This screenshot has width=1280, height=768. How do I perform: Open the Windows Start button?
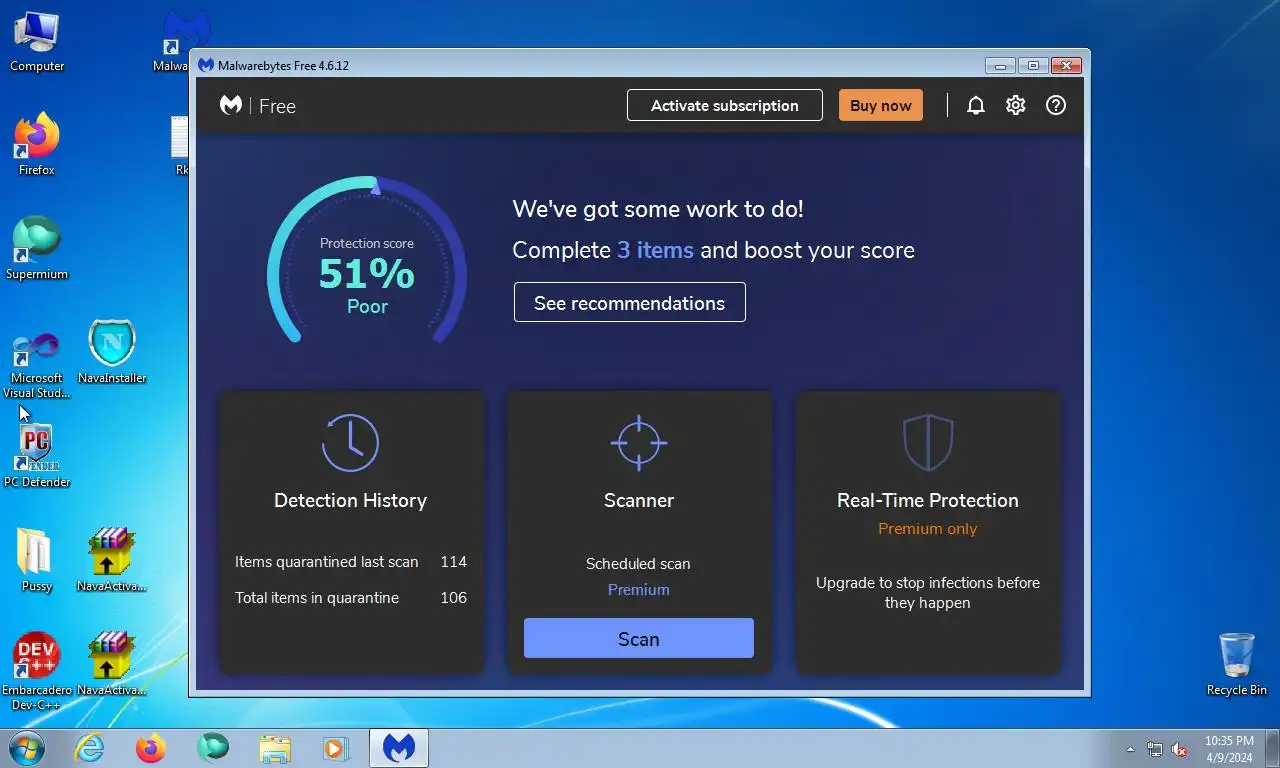pyautogui.click(x=27, y=747)
